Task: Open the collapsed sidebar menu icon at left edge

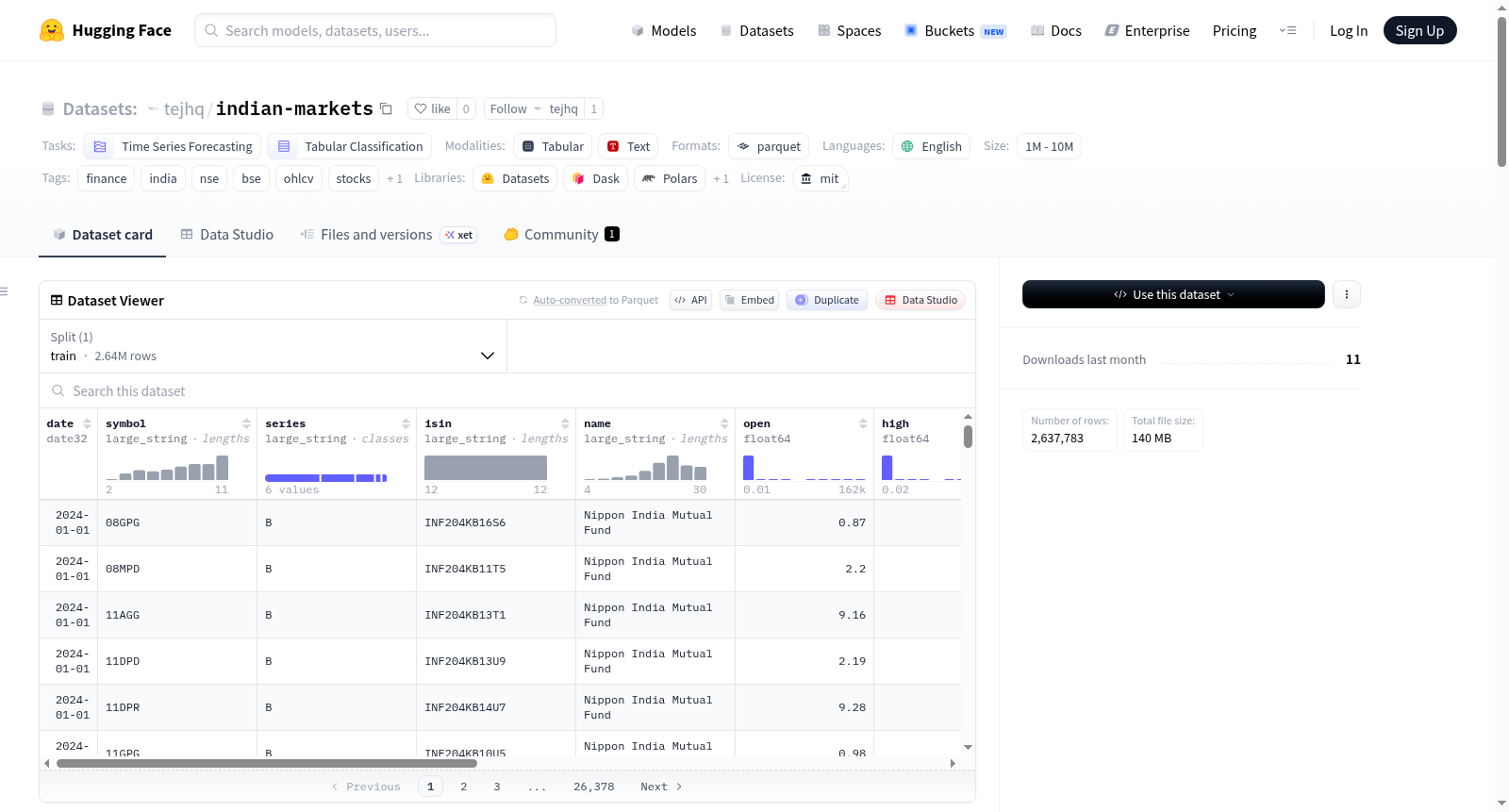Action: 4,291
